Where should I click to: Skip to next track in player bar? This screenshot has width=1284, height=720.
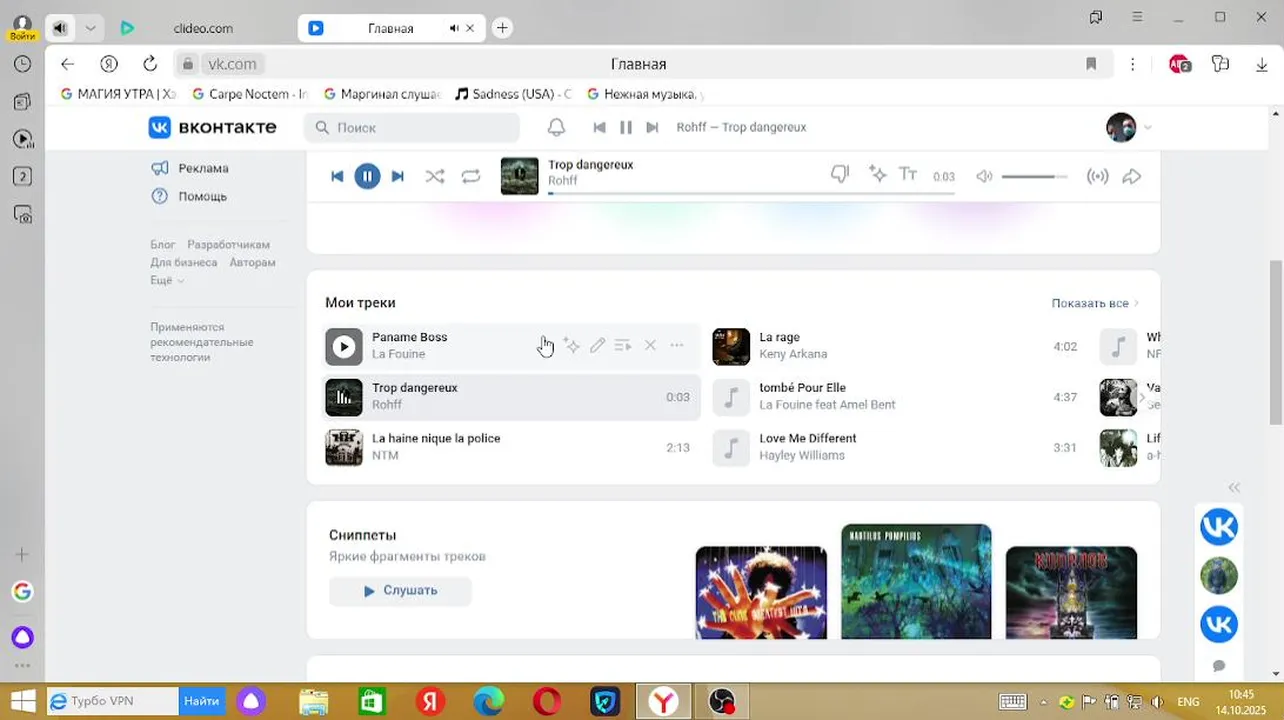tap(397, 177)
